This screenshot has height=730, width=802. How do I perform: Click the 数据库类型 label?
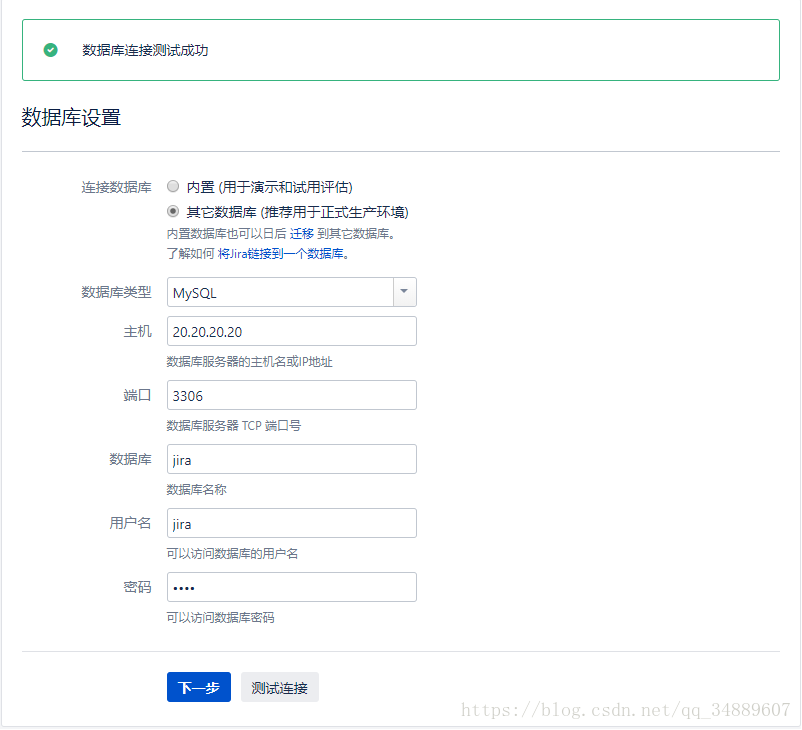(117, 292)
